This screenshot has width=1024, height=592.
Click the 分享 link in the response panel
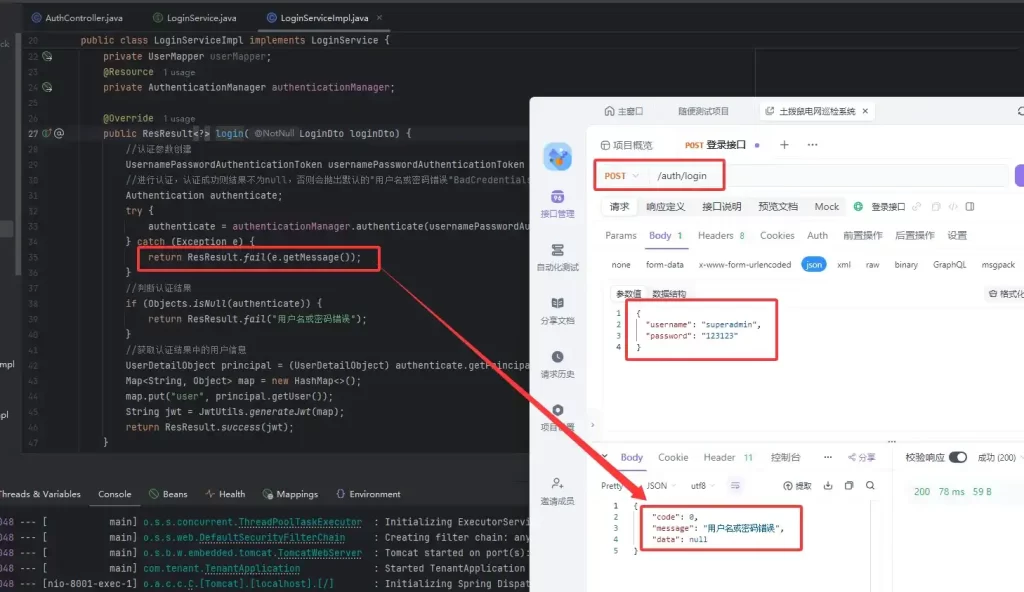click(861, 457)
